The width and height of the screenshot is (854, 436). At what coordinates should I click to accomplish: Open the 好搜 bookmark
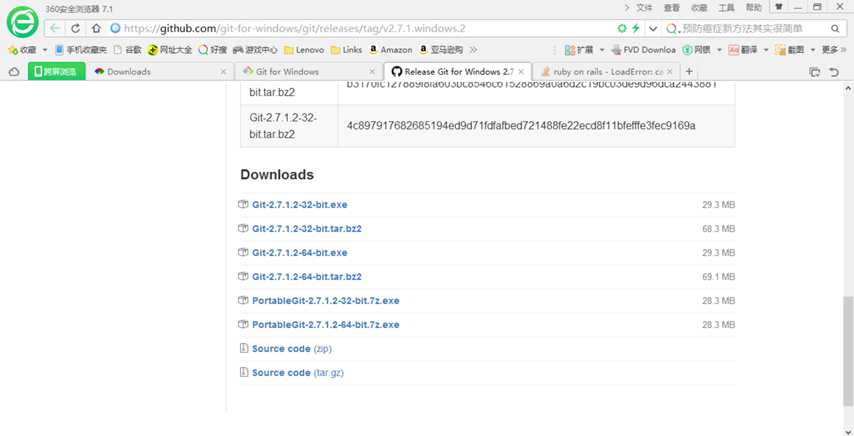(212, 50)
